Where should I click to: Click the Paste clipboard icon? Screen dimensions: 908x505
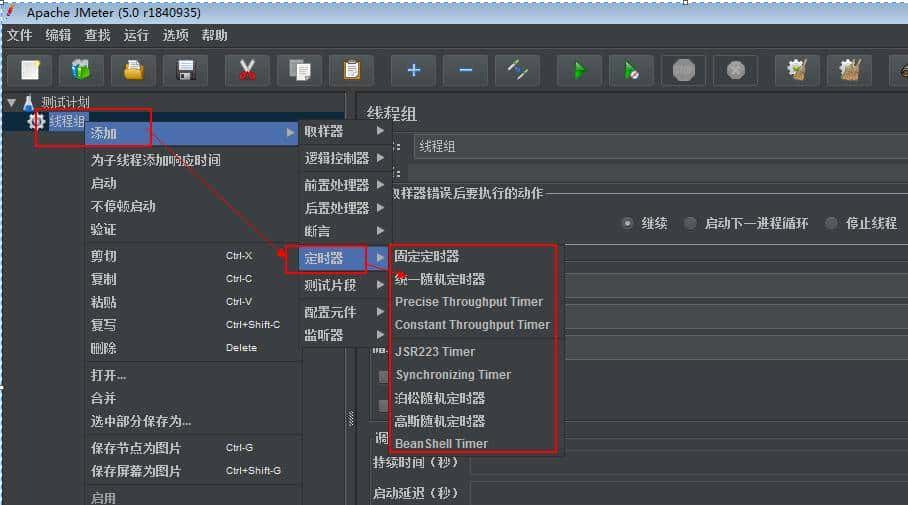352,71
